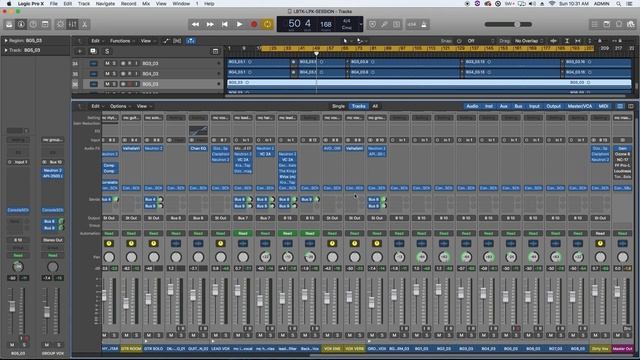Toggle the Audio channel filter button
The image size is (640, 360).
(472, 106)
